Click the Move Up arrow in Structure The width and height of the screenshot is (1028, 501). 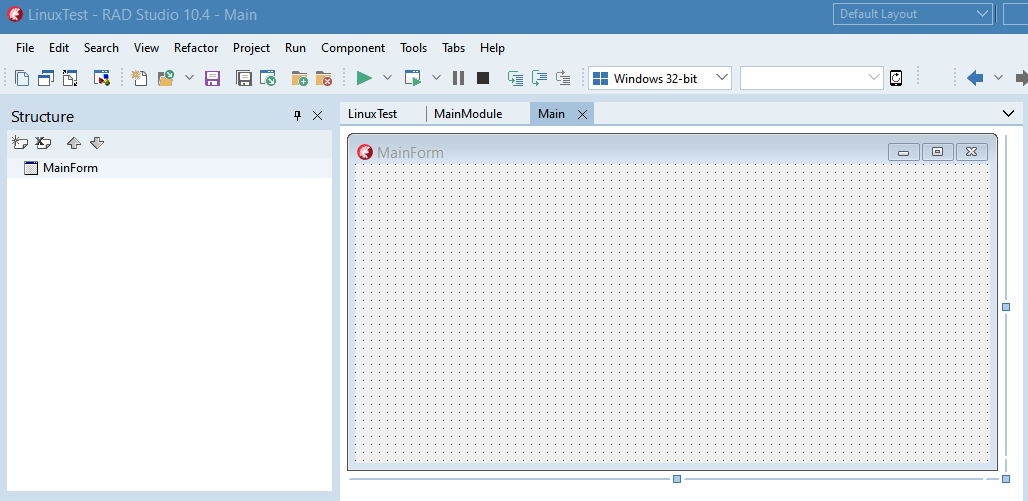tap(73, 143)
